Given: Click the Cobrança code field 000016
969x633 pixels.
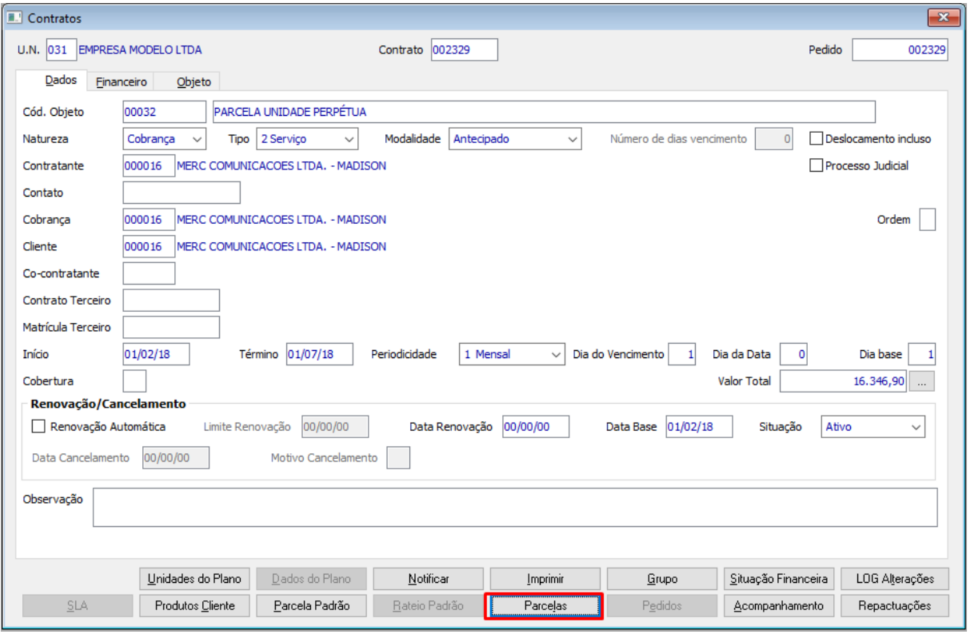Looking at the screenshot, I should point(149,219).
